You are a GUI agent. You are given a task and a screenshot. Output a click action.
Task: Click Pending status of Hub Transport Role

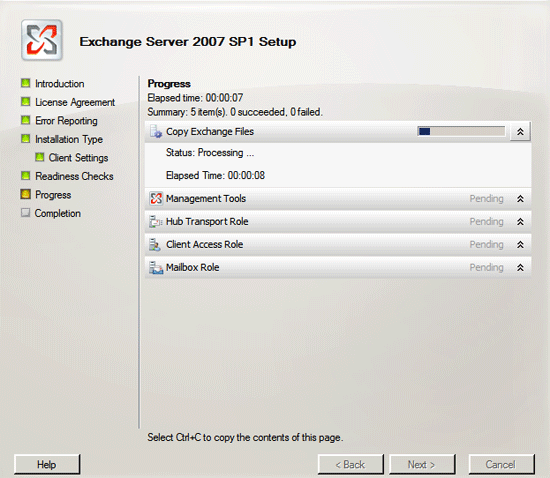point(487,222)
